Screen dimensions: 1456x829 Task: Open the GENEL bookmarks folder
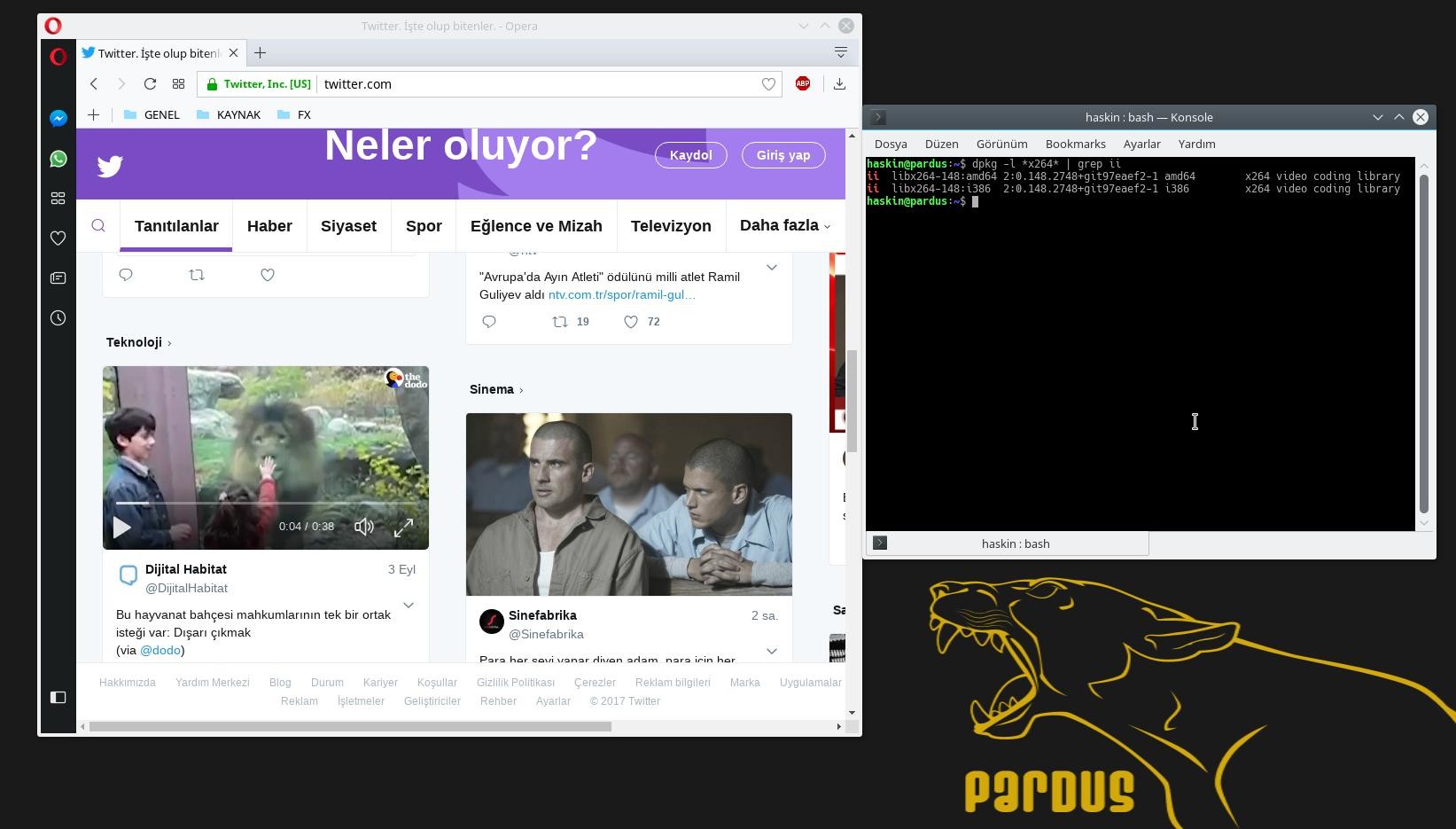(x=152, y=114)
